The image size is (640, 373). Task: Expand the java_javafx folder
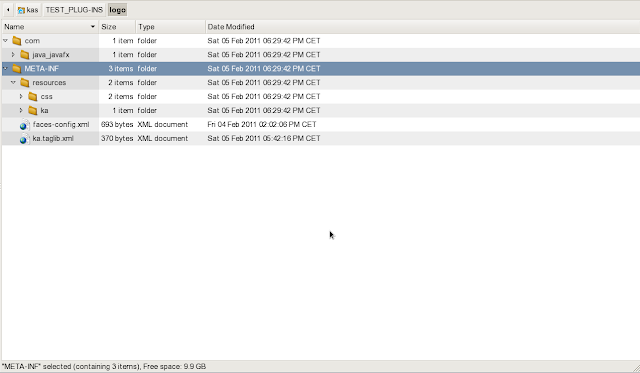coord(13,54)
